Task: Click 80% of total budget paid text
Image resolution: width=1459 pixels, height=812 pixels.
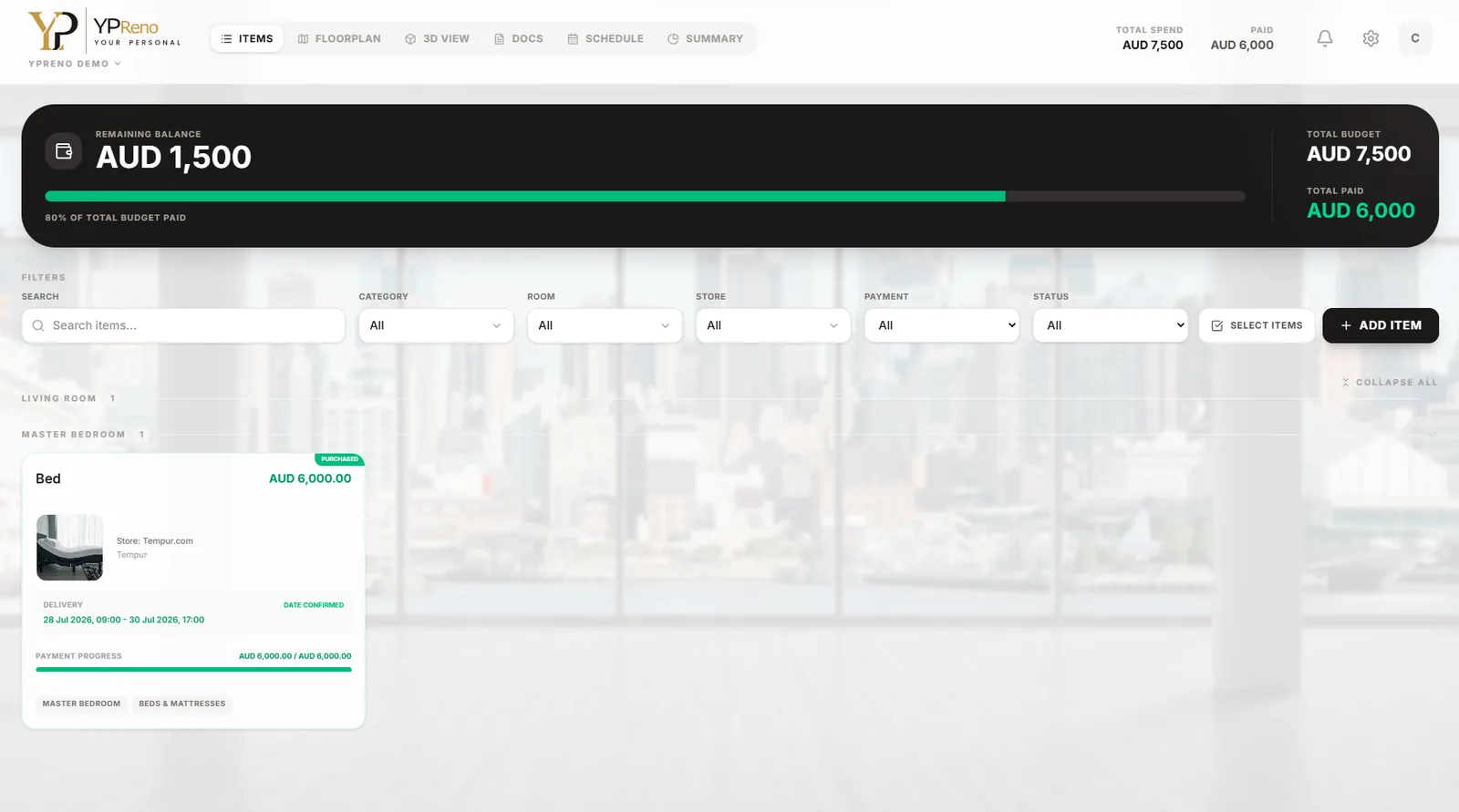Action: [x=116, y=218]
